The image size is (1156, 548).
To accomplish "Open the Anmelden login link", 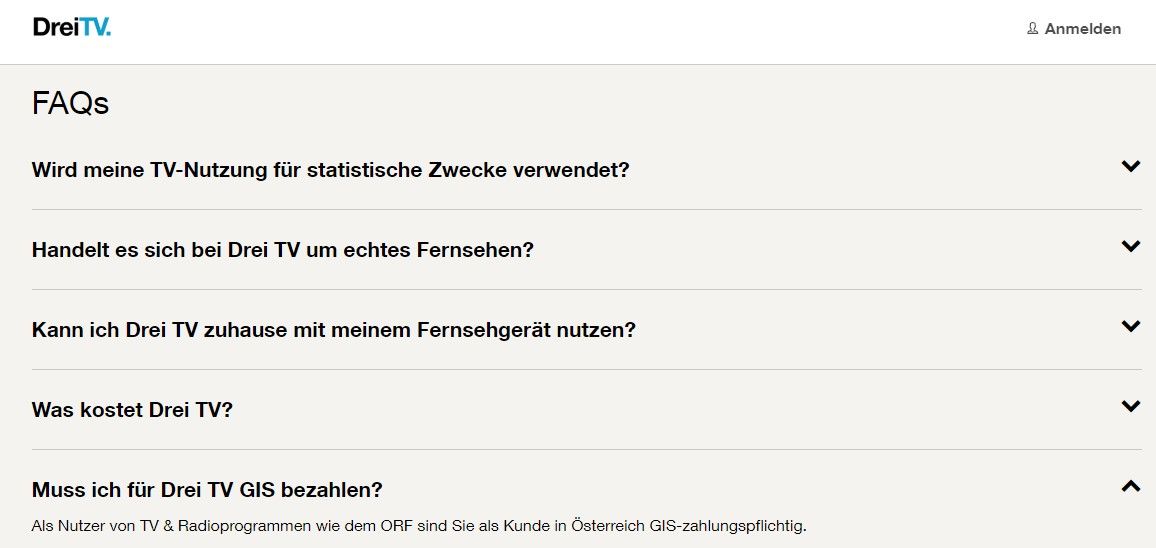I will click(1082, 29).
